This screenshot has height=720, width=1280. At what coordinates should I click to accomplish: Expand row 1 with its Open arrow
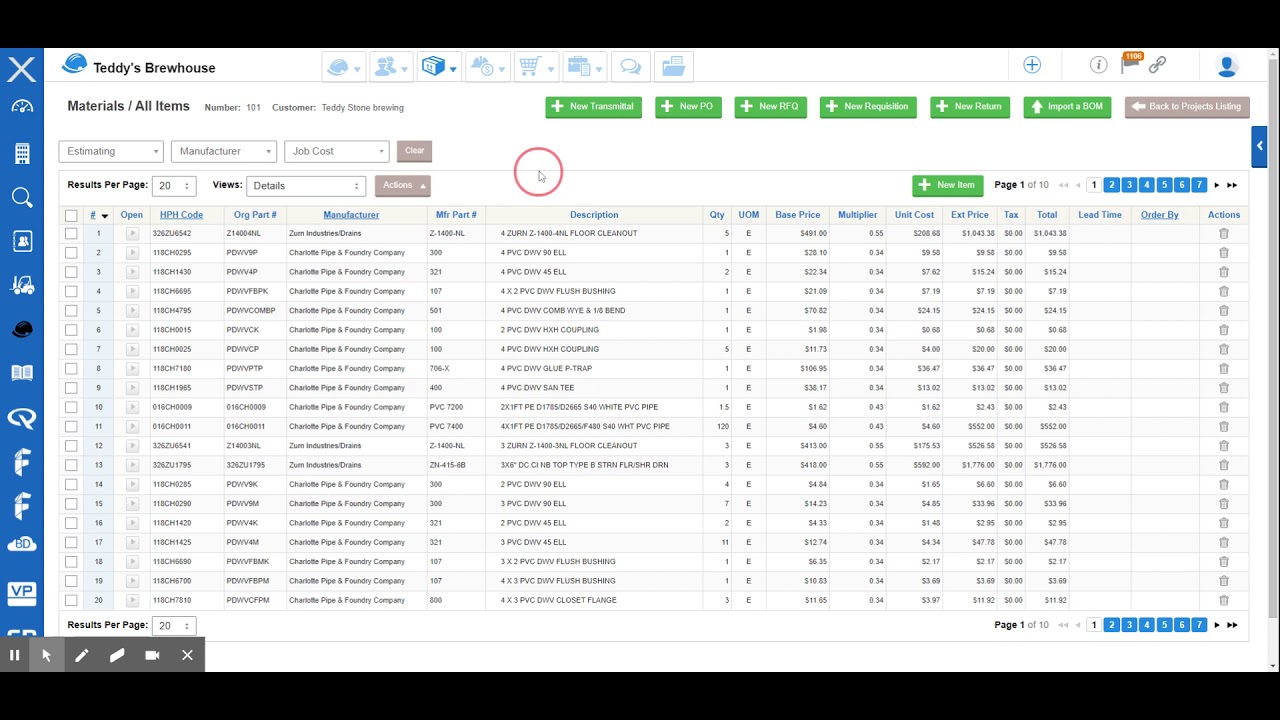point(132,234)
